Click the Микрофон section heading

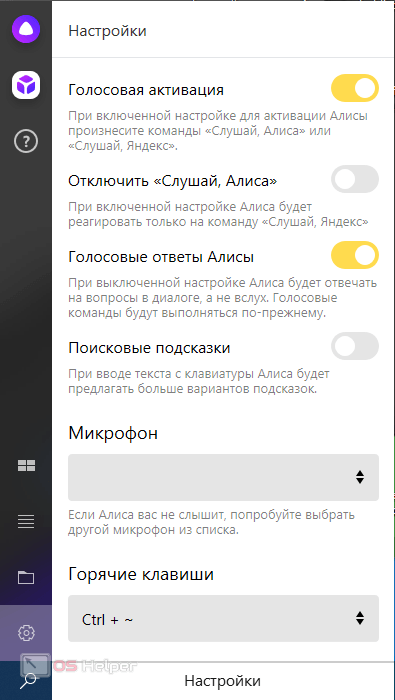pyautogui.click(x=113, y=433)
